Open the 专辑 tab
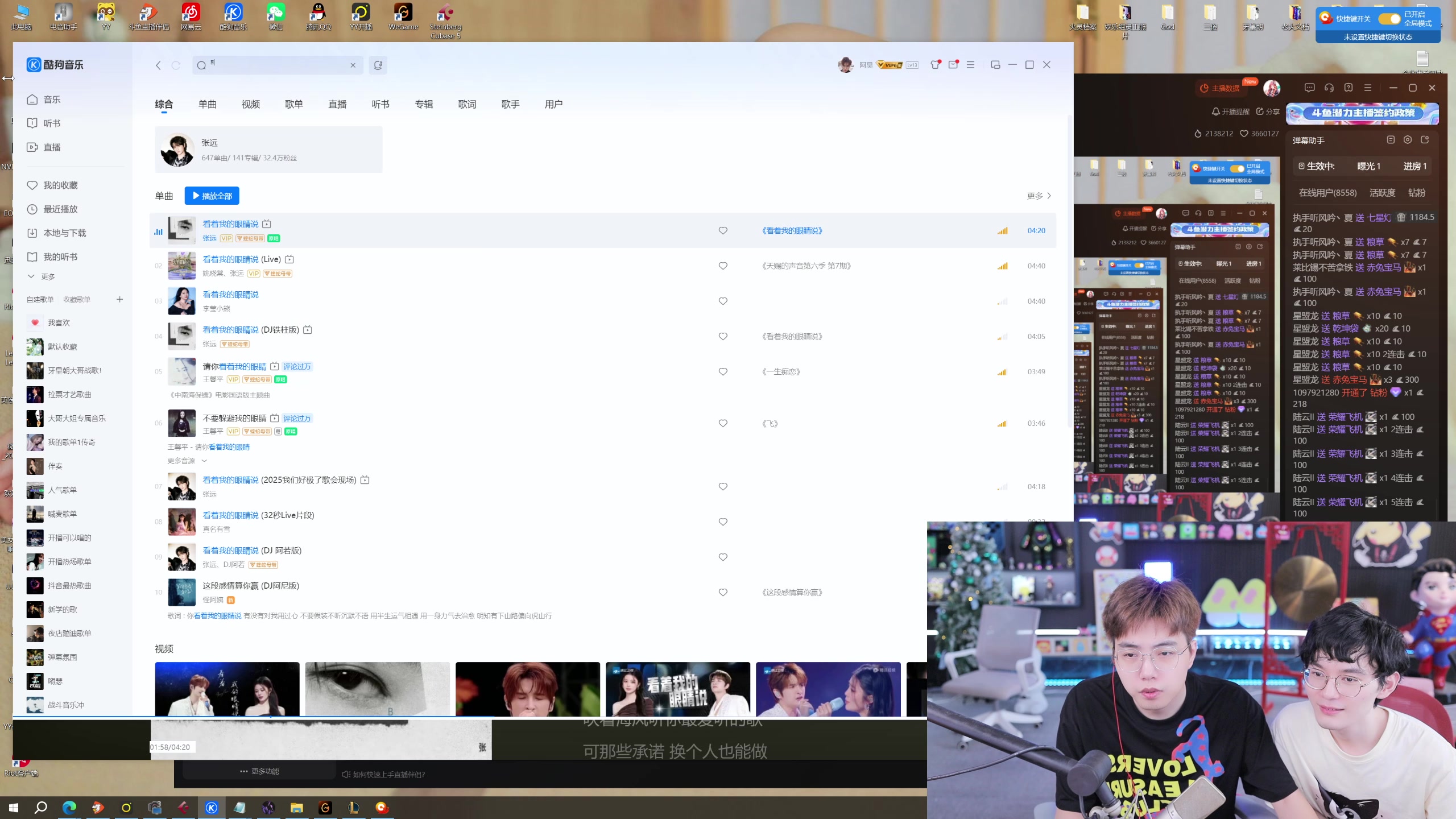The height and width of the screenshot is (819, 1456). point(424,104)
